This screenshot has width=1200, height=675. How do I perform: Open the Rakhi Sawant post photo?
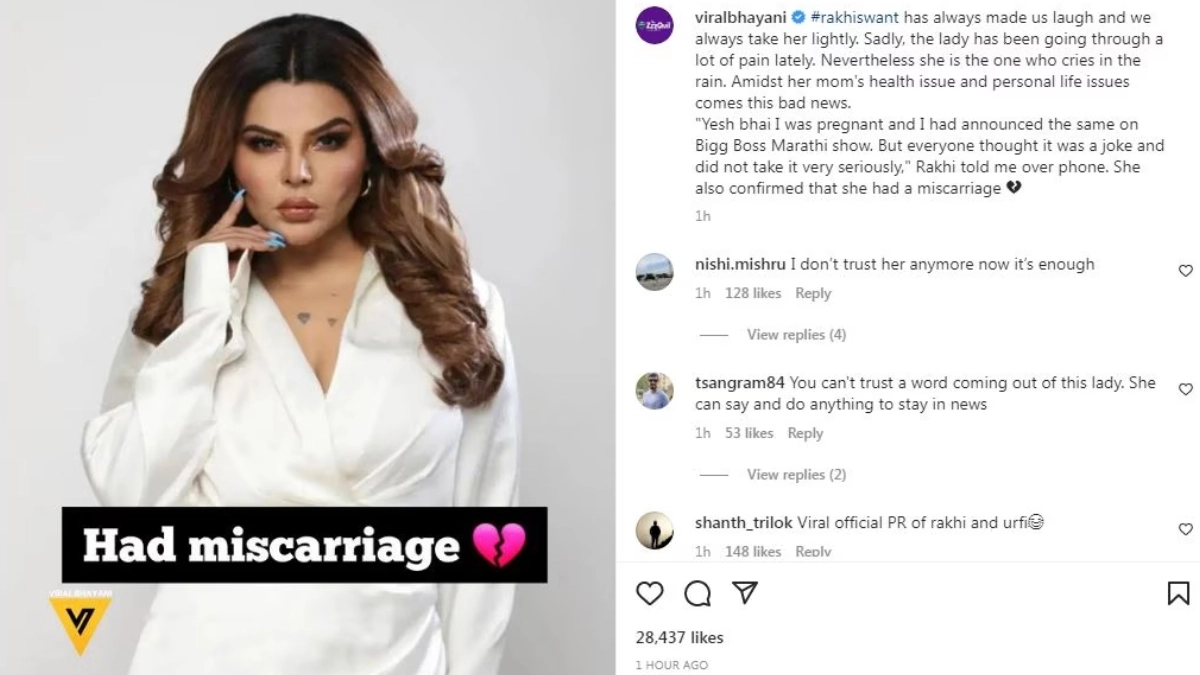tap(307, 337)
